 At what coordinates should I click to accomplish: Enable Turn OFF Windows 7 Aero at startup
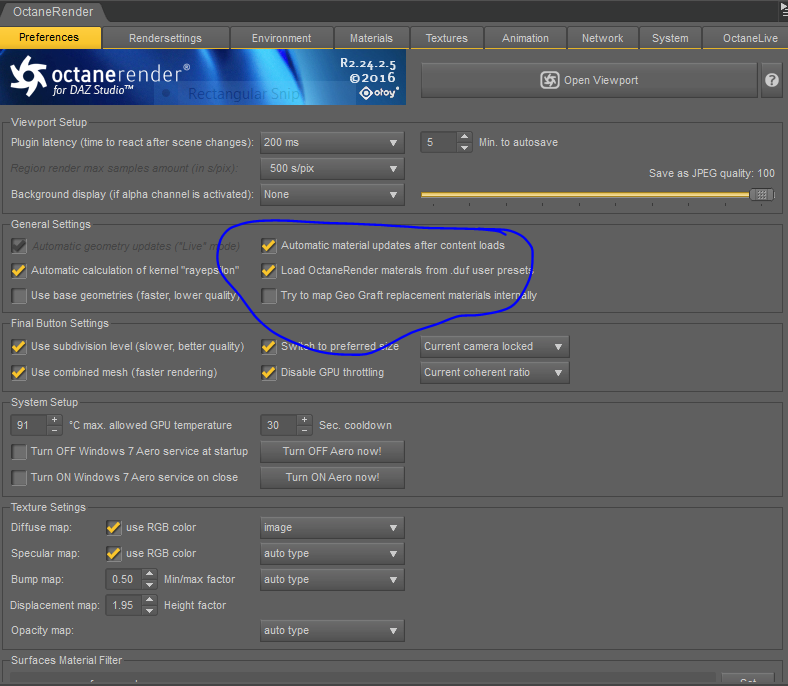(x=19, y=452)
